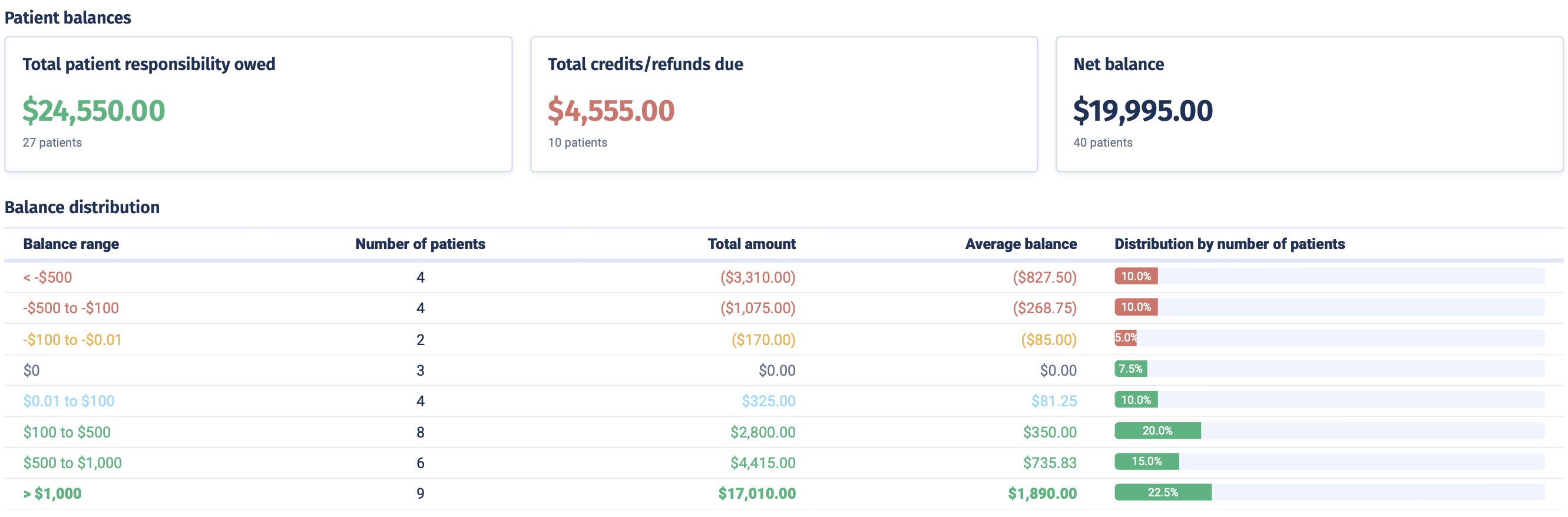Click 'Distribution by number of patients' header
The width and height of the screenshot is (1568, 517).
pyautogui.click(x=1229, y=244)
